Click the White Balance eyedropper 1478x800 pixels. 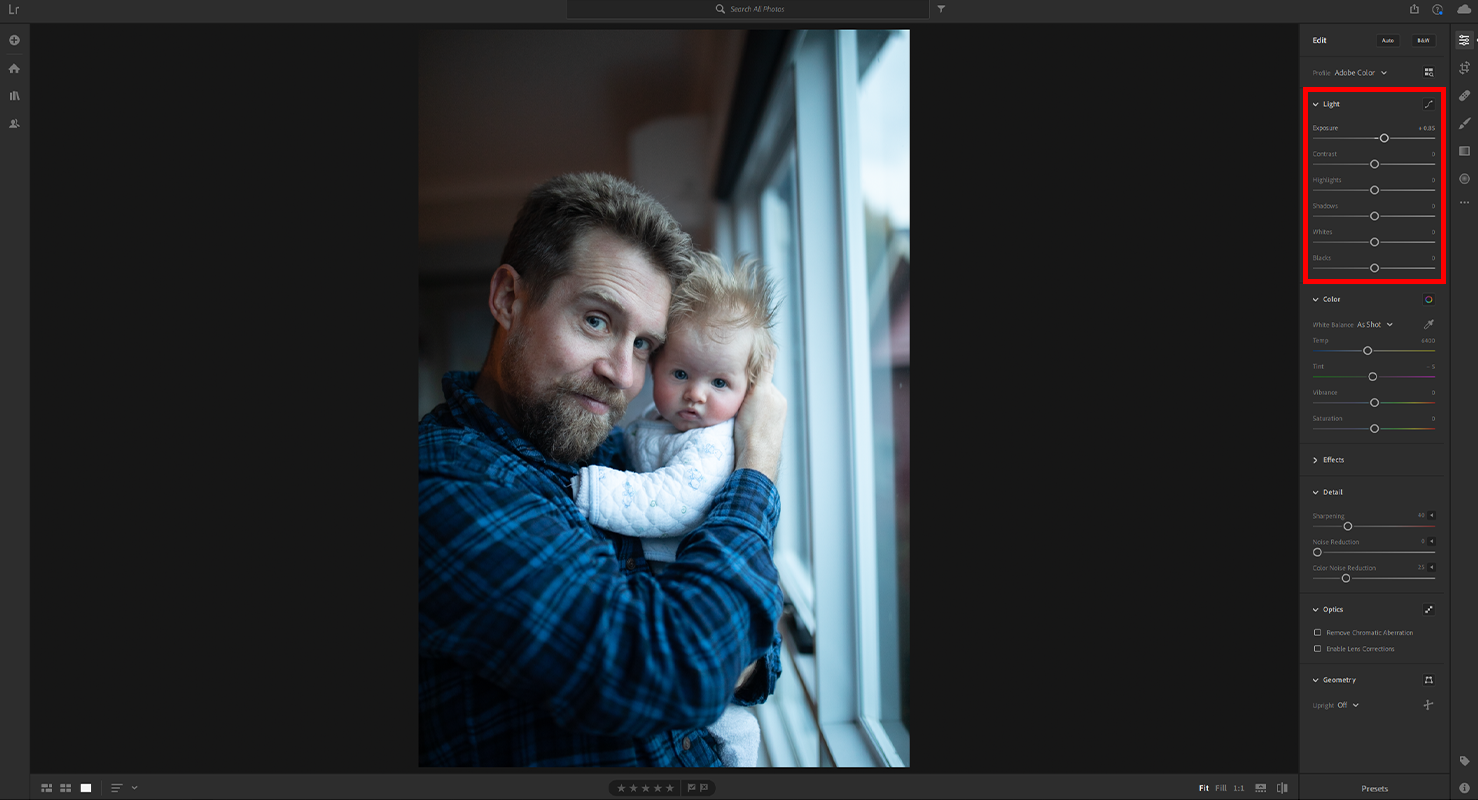click(x=1429, y=324)
